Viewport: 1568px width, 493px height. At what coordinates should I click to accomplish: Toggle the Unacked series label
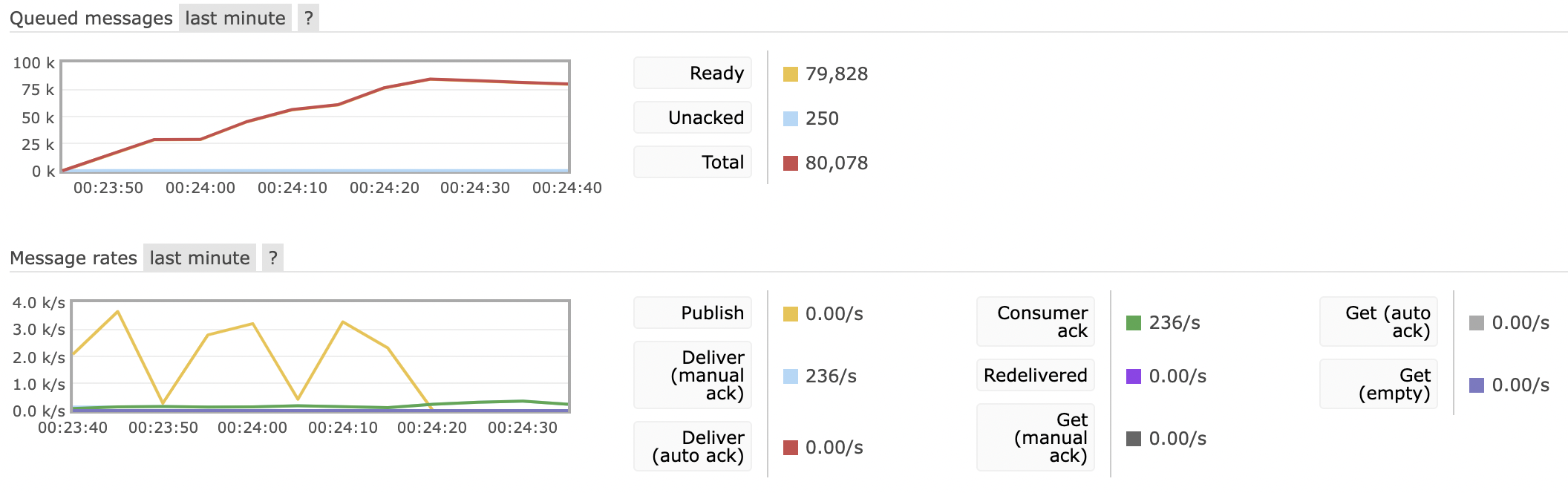pos(693,117)
